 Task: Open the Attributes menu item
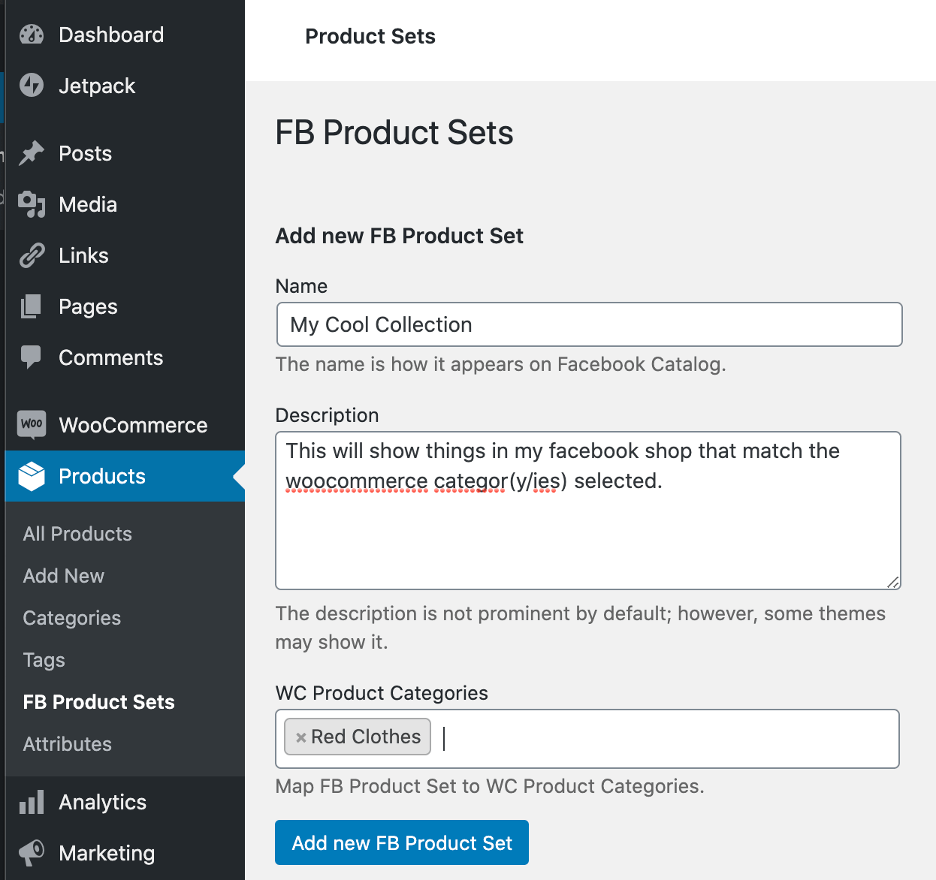point(67,744)
